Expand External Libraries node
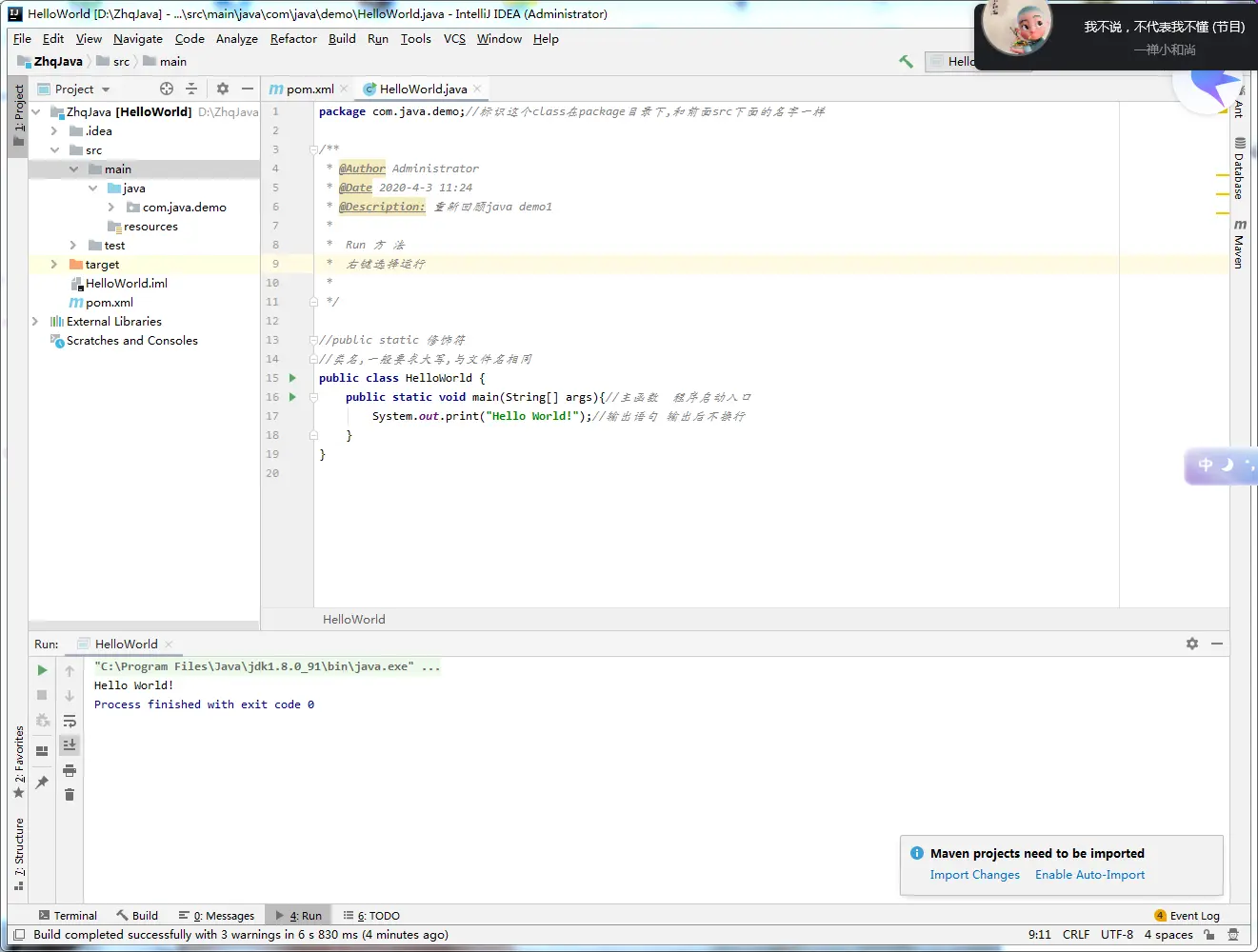 pos(35,321)
